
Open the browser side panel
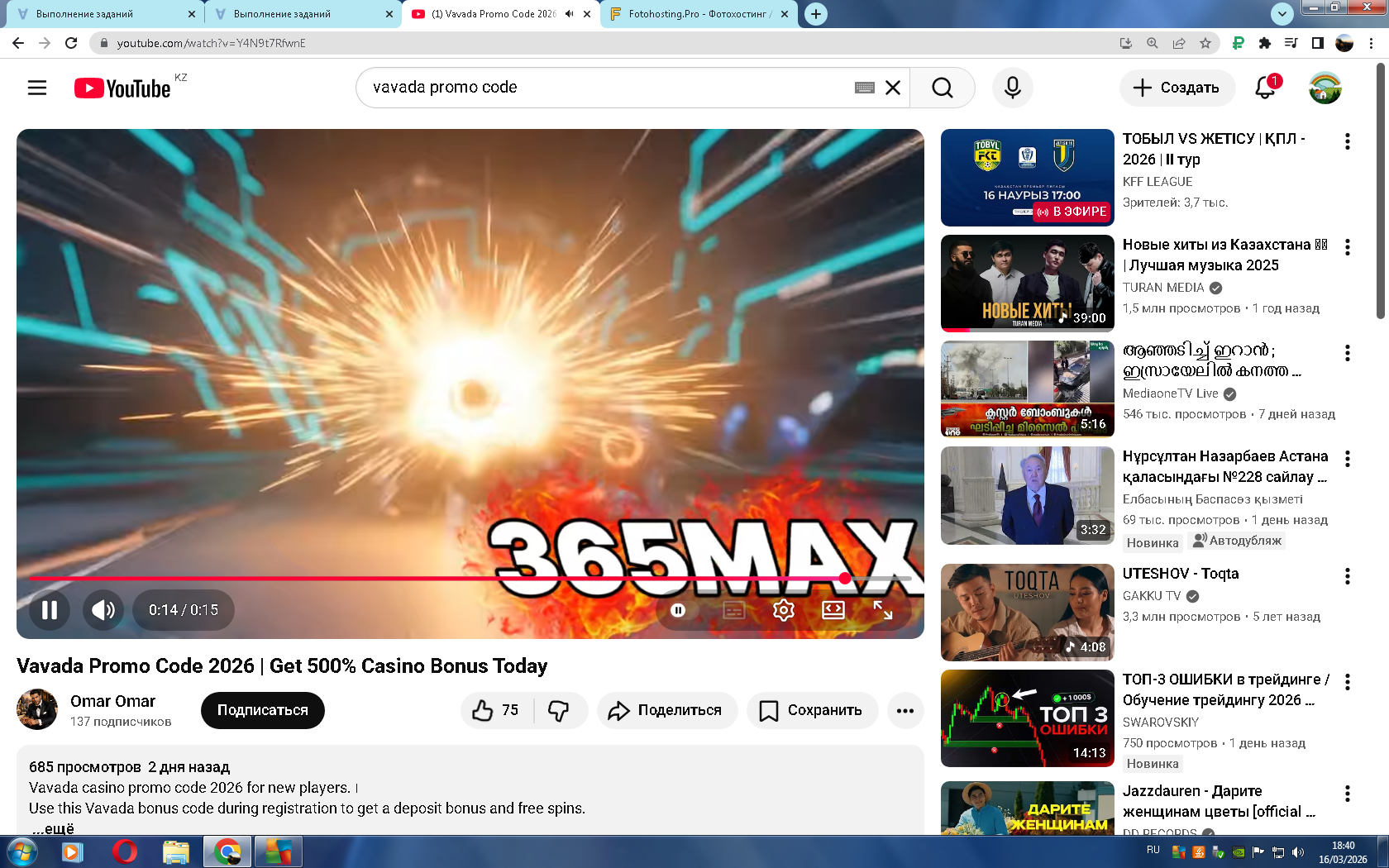[1318, 43]
